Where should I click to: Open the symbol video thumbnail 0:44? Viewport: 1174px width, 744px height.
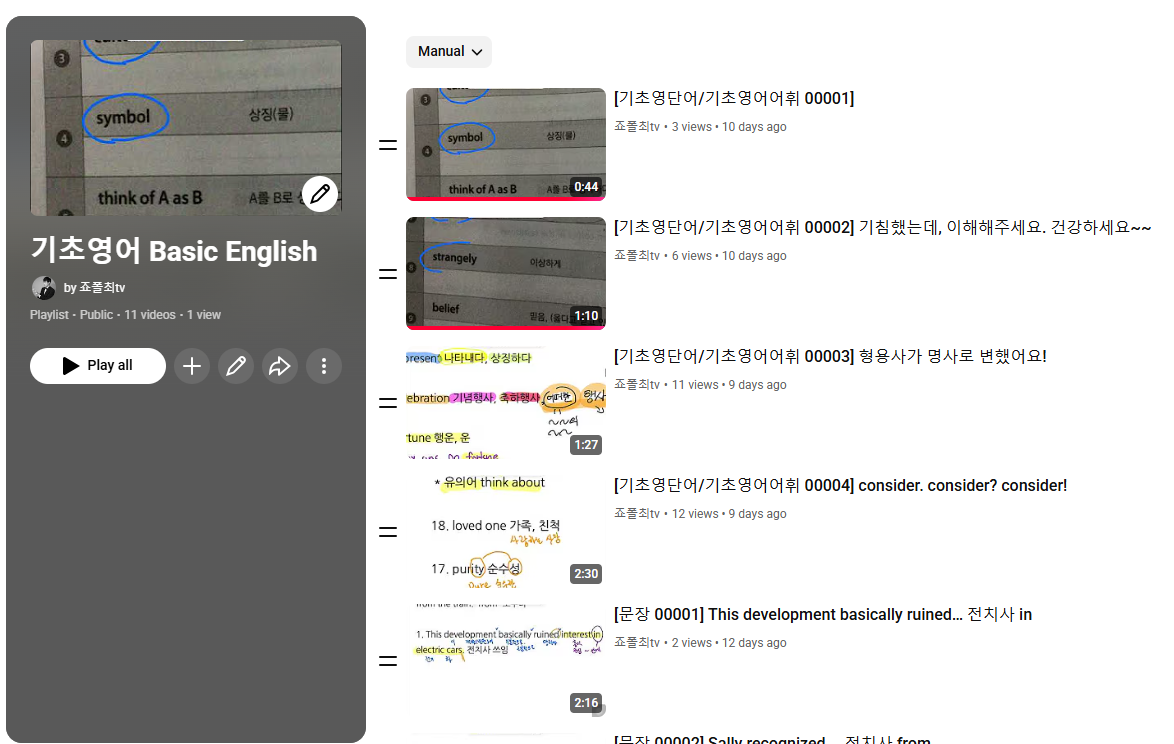[506, 145]
